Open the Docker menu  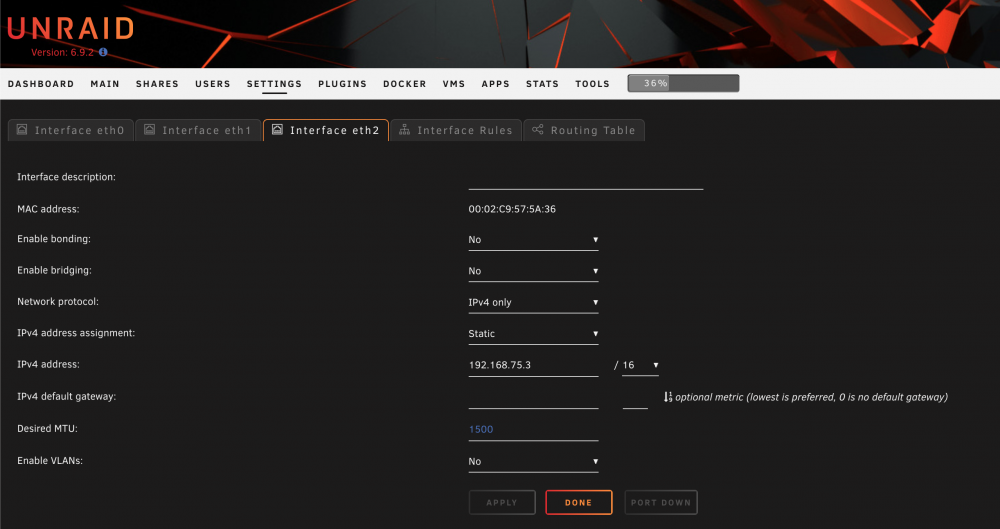tap(404, 84)
